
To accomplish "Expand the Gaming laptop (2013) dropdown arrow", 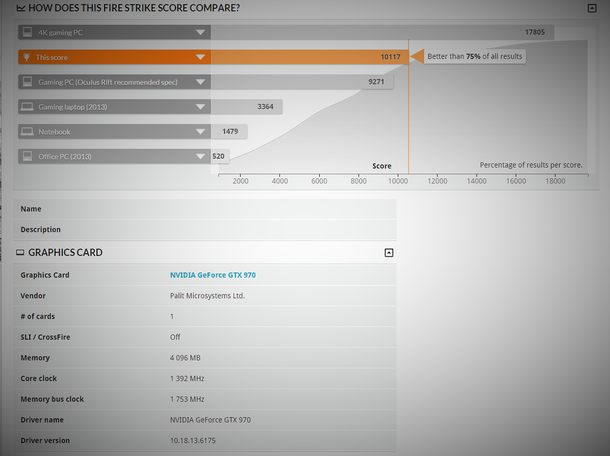I will tap(200, 107).
